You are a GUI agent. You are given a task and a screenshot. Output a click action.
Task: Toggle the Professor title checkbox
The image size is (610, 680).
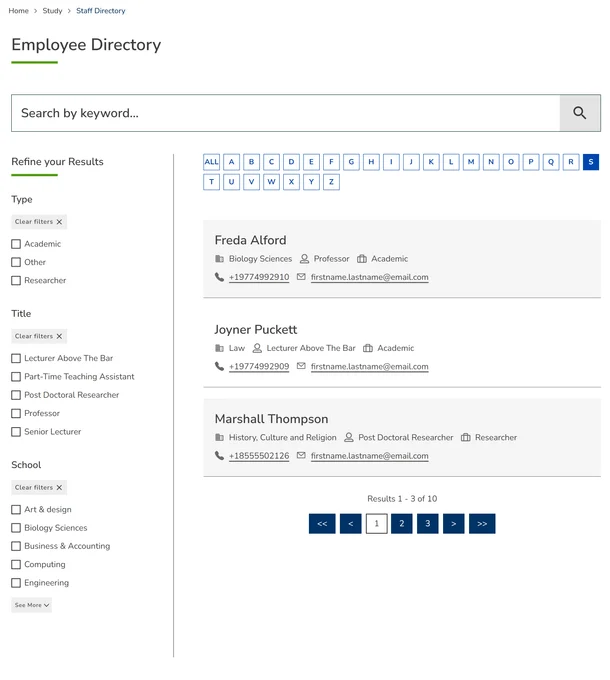pyautogui.click(x=16, y=413)
